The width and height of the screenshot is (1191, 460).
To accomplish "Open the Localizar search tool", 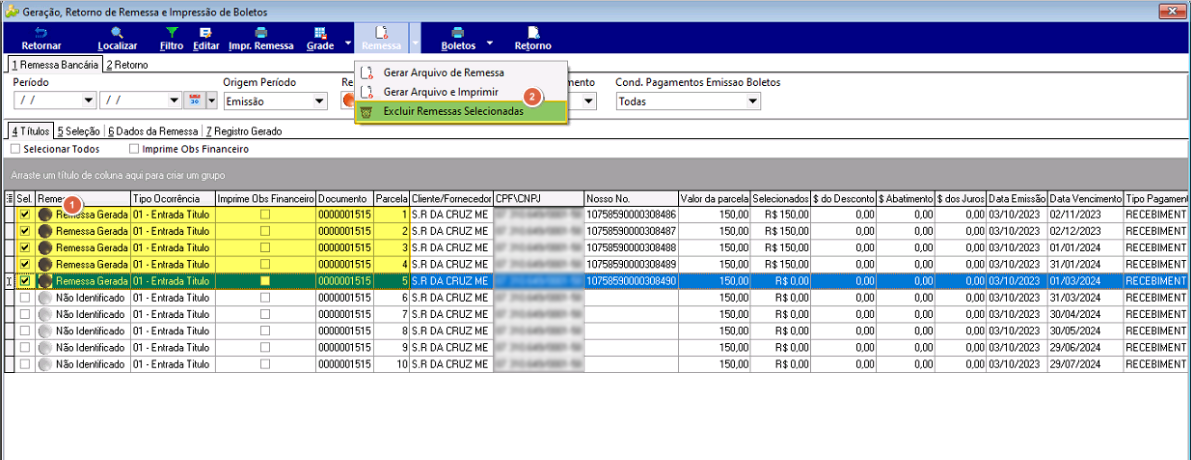I will click(x=117, y=33).
